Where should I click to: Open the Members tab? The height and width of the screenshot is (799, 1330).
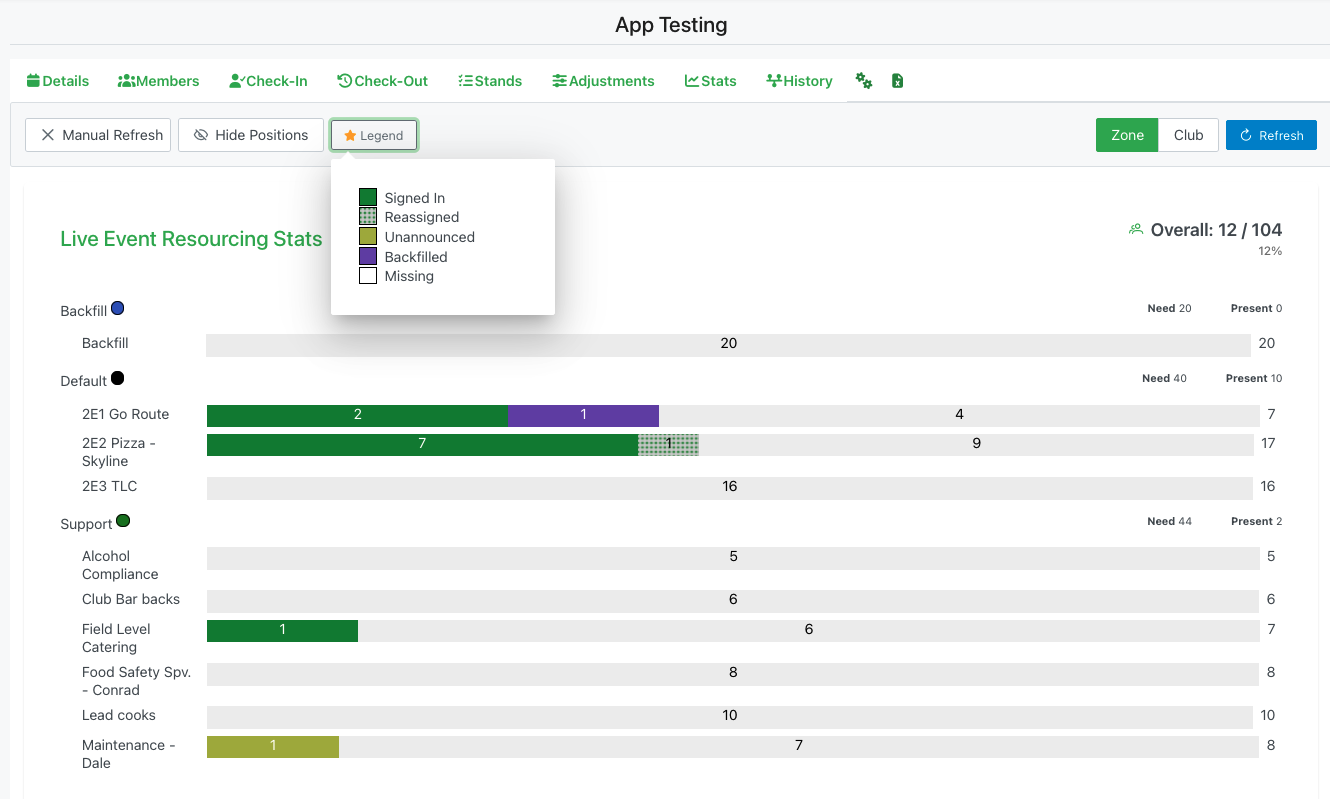tap(158, 81)
